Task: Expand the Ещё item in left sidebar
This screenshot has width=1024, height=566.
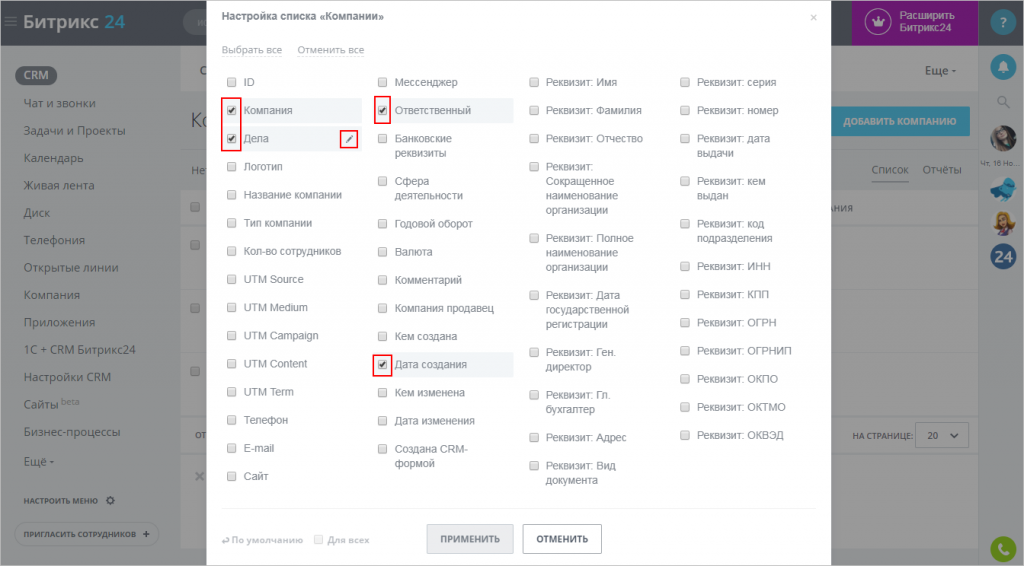Action: tap(39, 462)
